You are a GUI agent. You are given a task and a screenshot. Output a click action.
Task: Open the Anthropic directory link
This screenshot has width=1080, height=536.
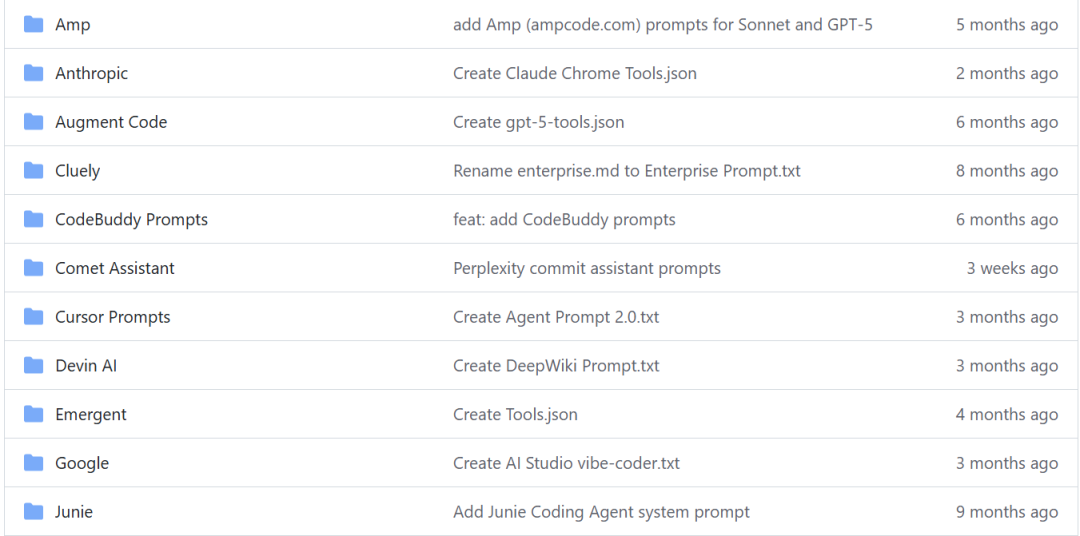pyautogui.click(x=91, y=73)
